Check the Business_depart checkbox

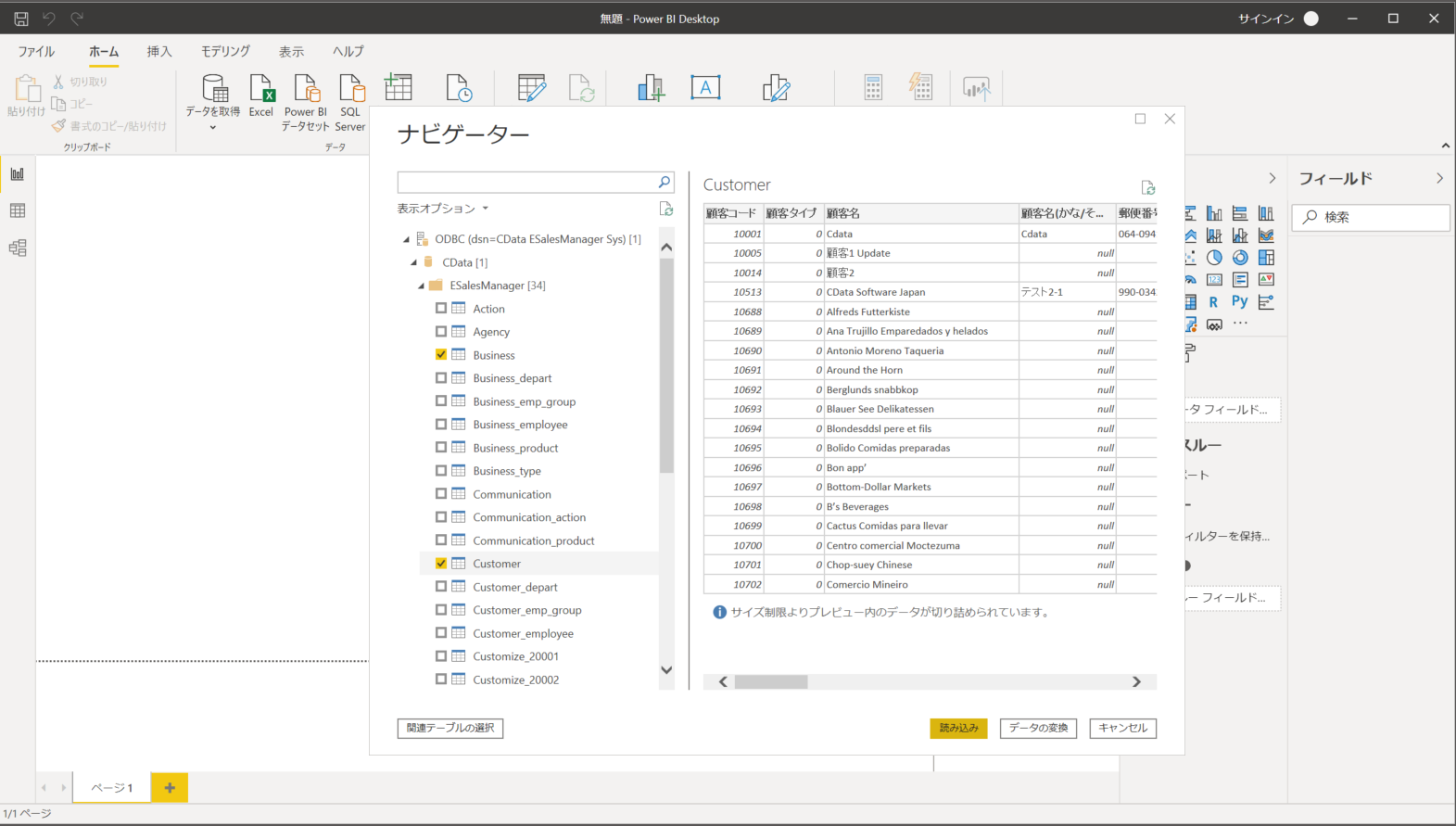click(x=441, y=378)
